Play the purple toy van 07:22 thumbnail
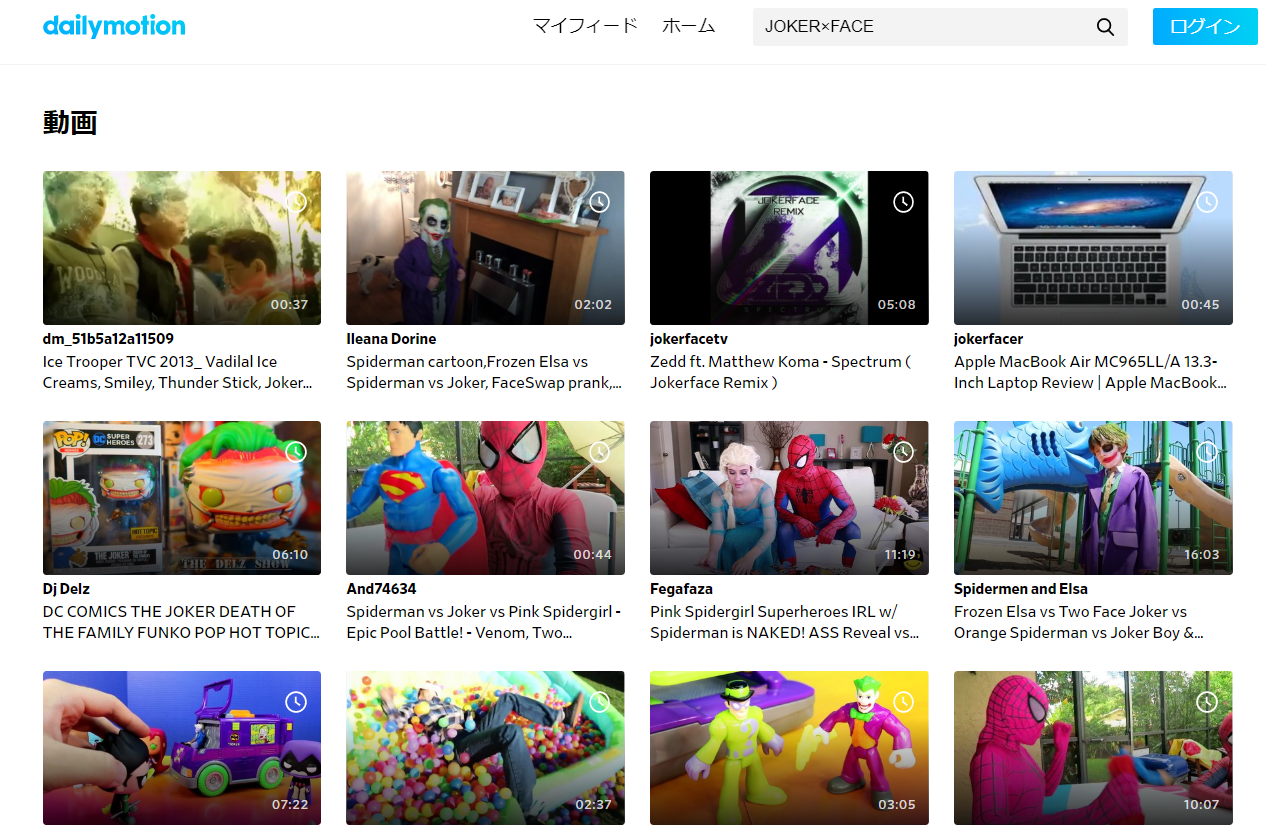The image size is (1266, 830). pos(182,748)
